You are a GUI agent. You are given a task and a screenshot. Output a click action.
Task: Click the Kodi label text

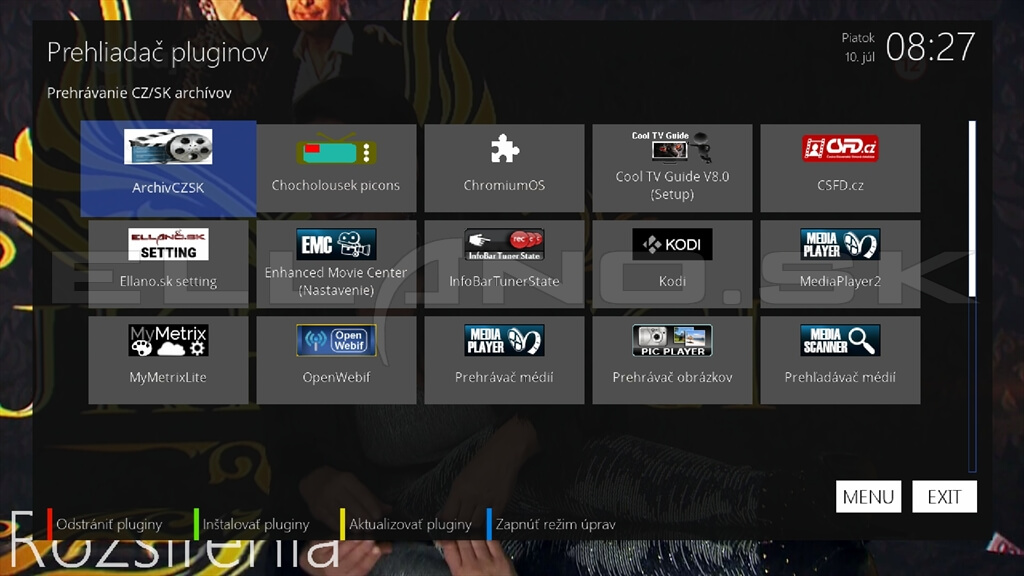click(672, 281)
